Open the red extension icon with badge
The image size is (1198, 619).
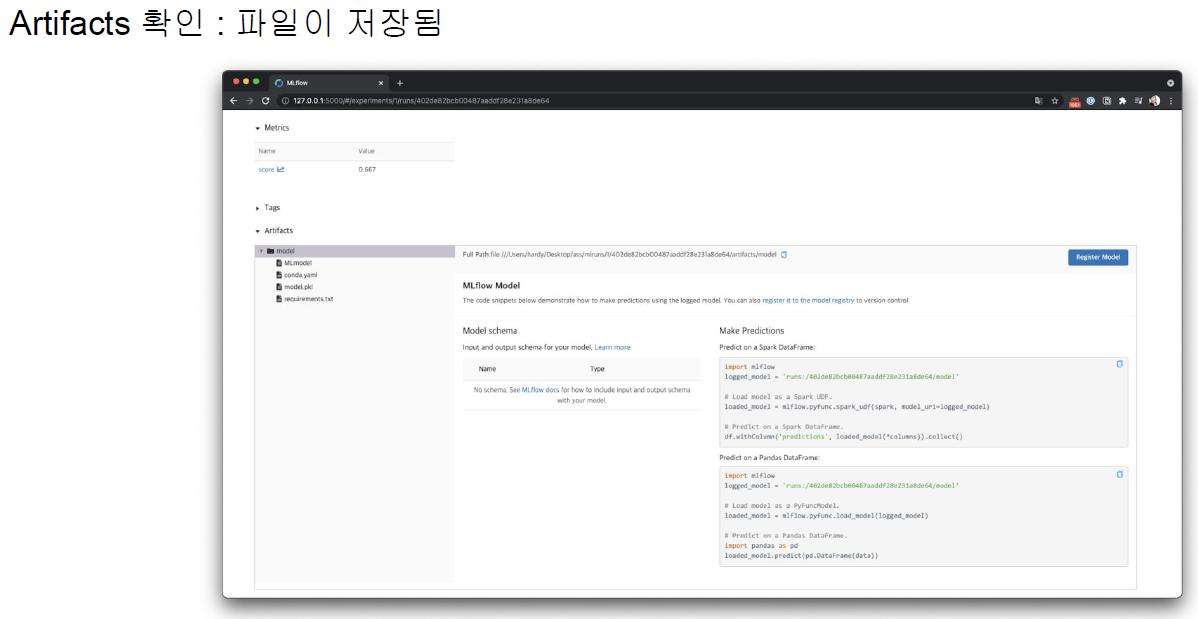[1075, 101]
